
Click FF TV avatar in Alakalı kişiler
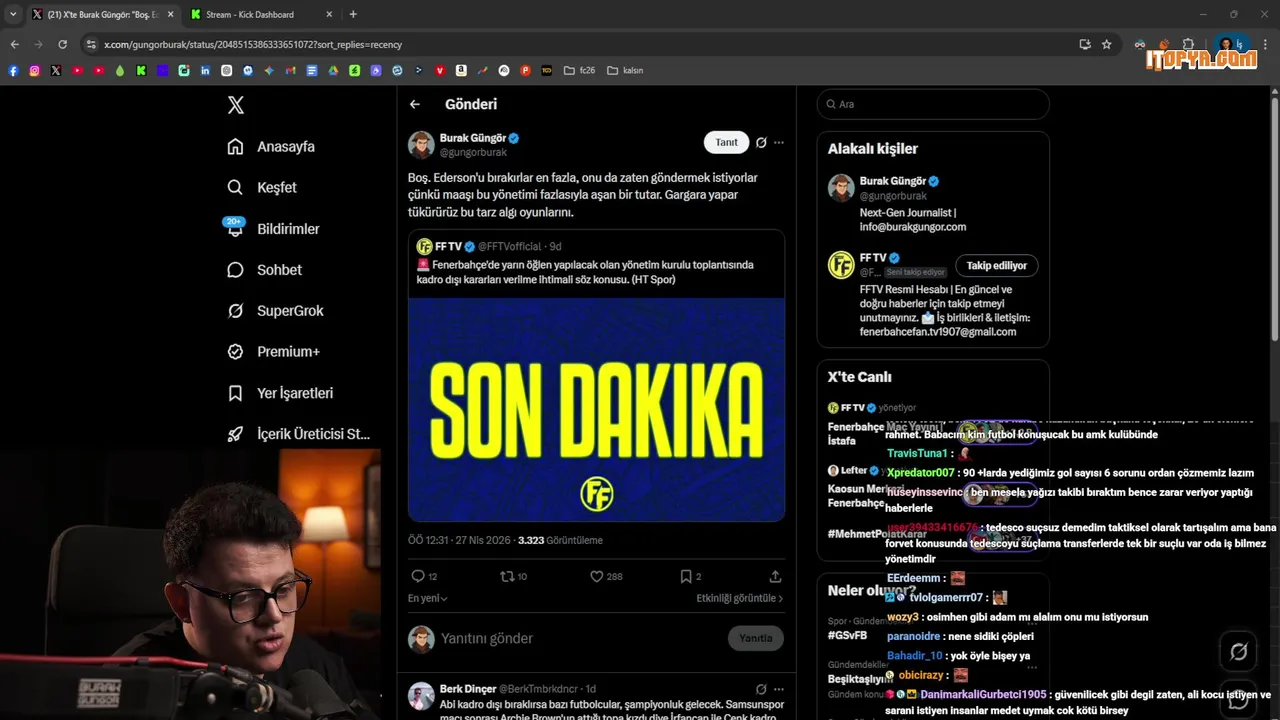(x=841, y=265)
